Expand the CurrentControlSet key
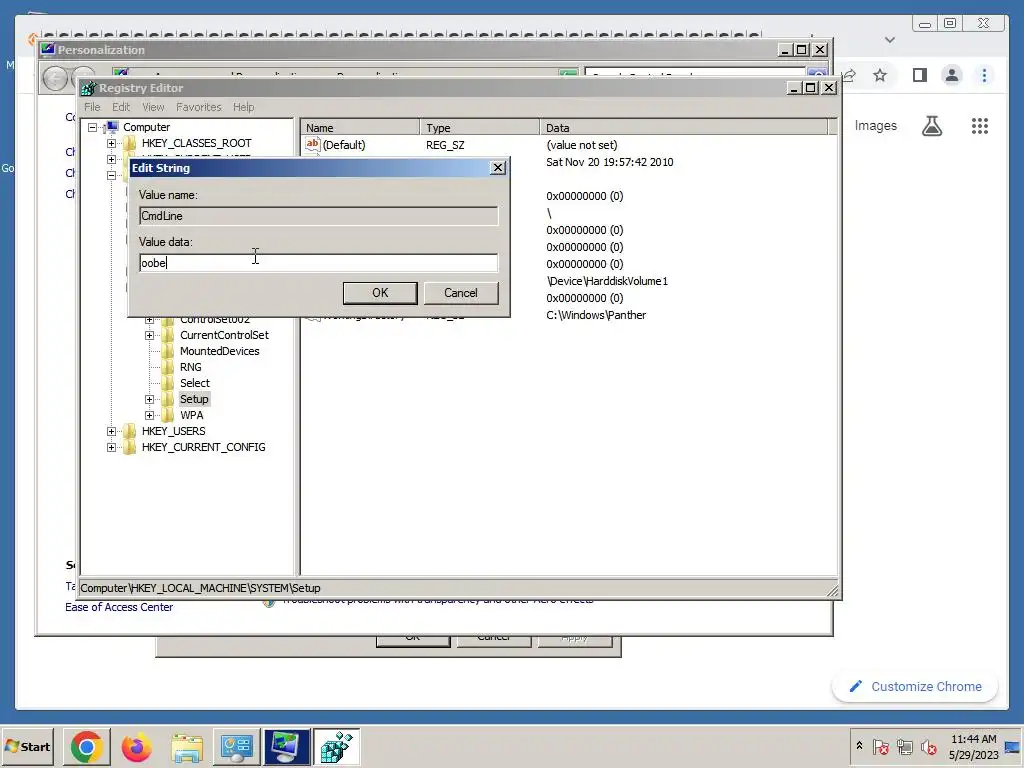 150,336
